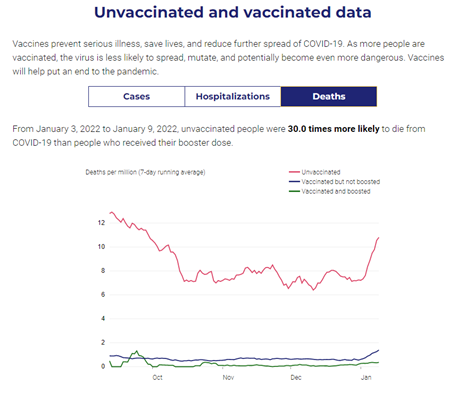Screen dimensions: 457x393
Task: Click the Nov label on the x-axis
Action: point(228,377)
